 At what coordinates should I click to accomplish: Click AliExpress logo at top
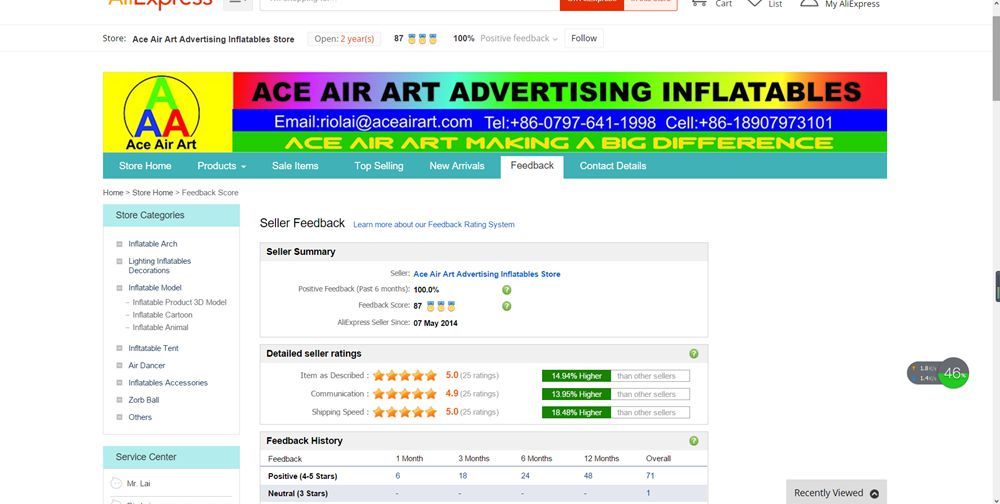coord(160,3)
